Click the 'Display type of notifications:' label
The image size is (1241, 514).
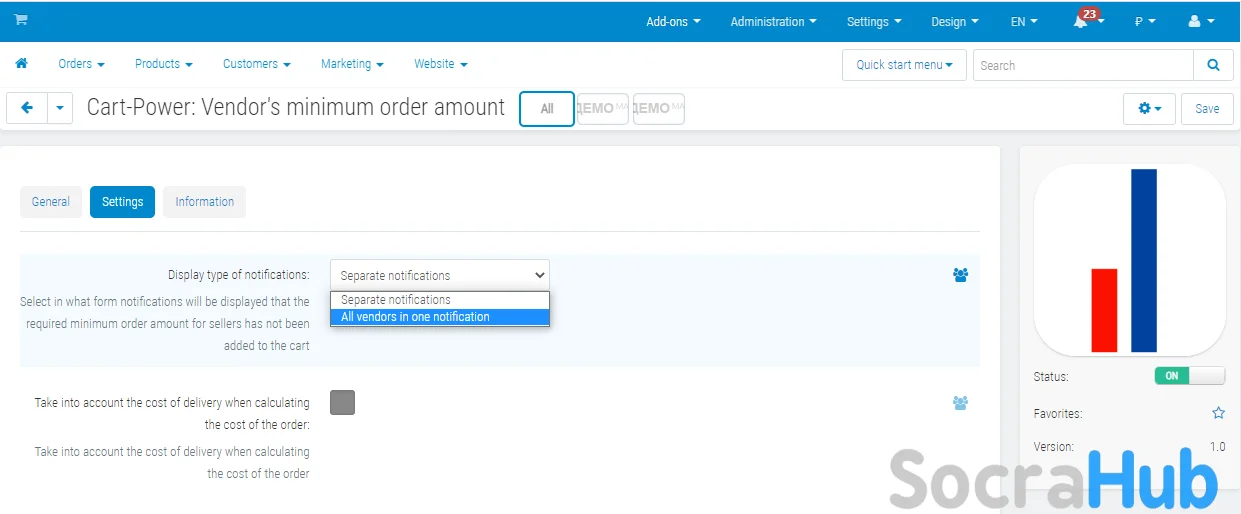point(238,275)
